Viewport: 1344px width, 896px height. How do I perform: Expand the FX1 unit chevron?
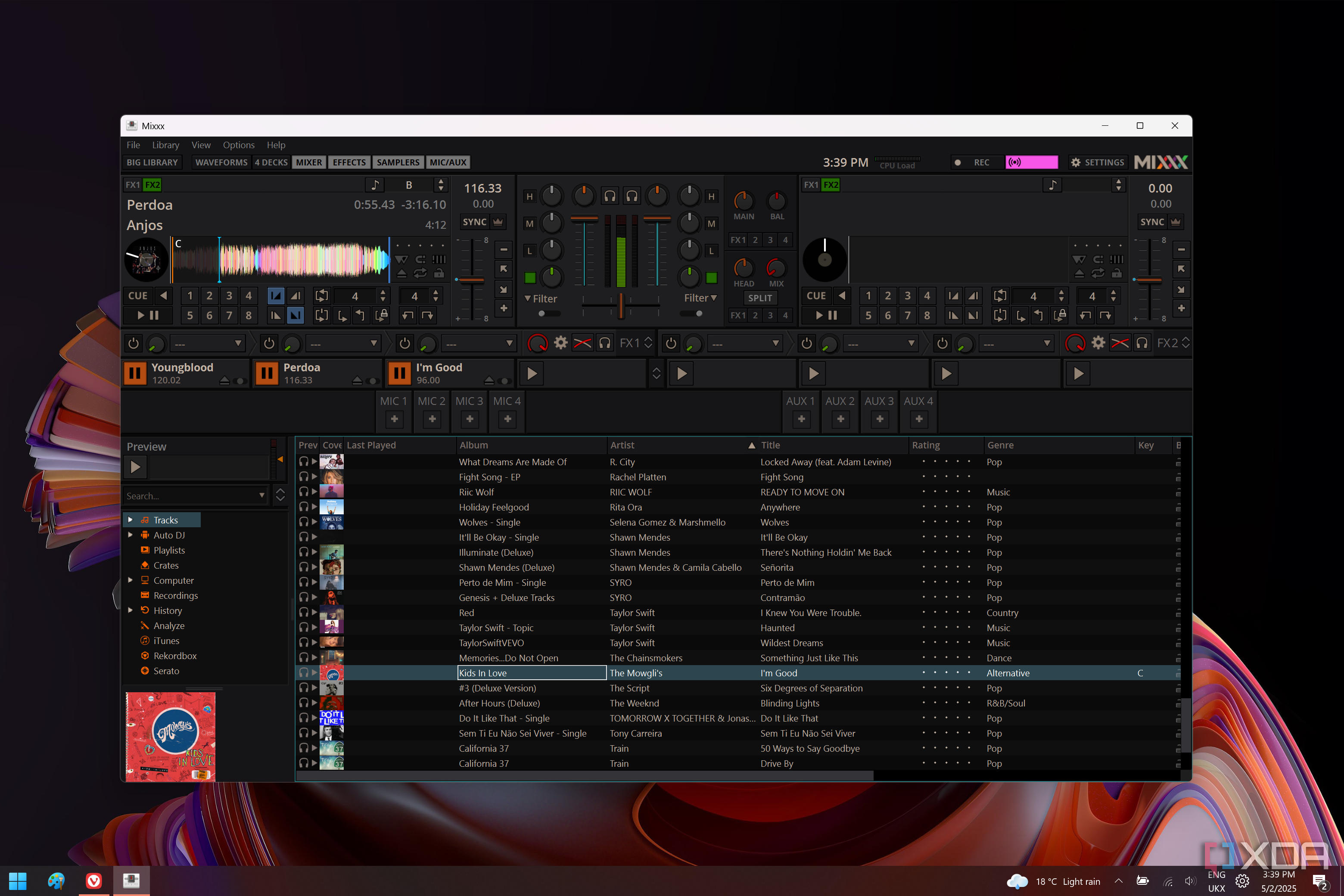tap(648, 343)
